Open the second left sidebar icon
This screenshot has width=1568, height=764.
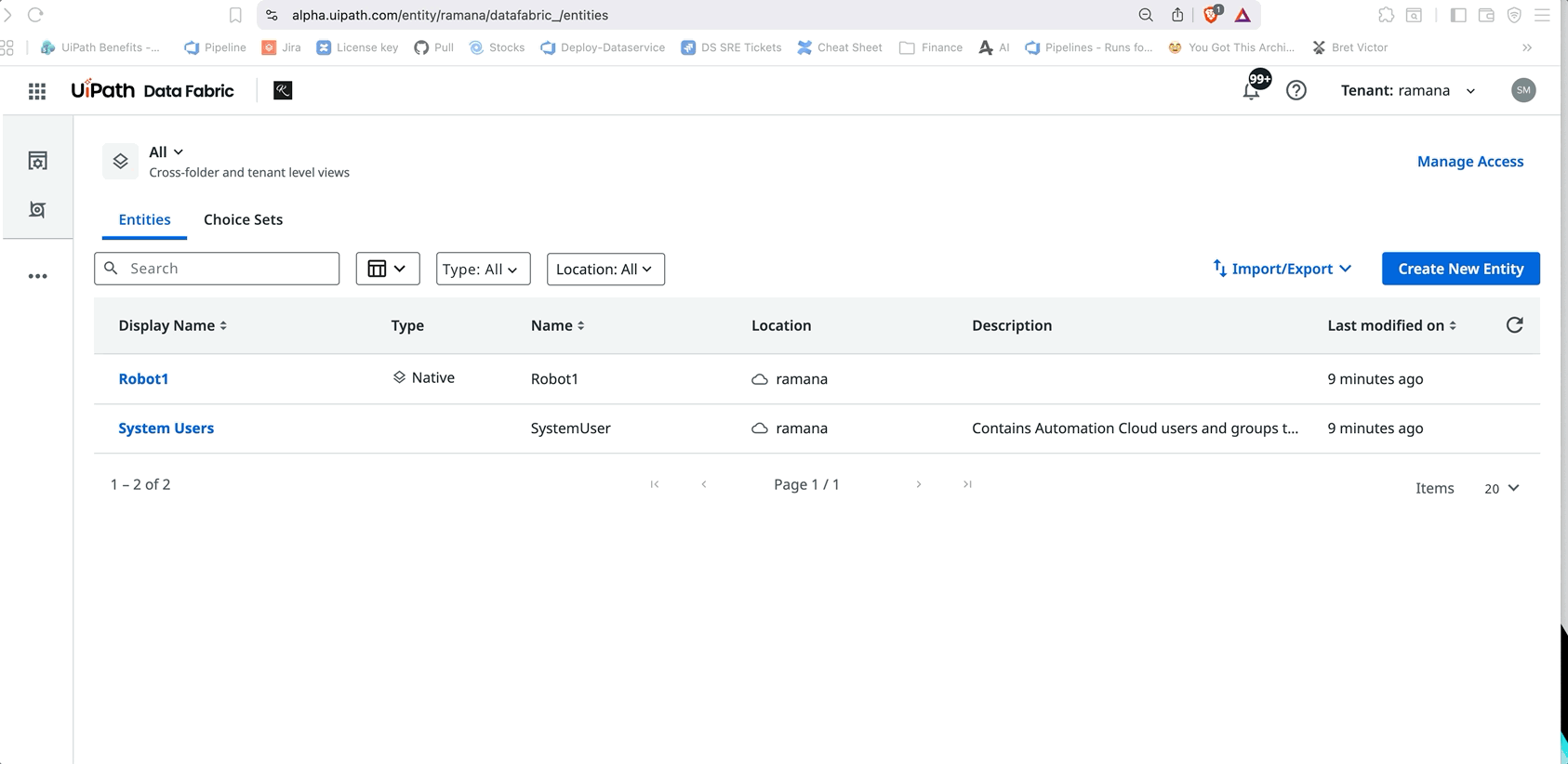click(x=37, y=210)
